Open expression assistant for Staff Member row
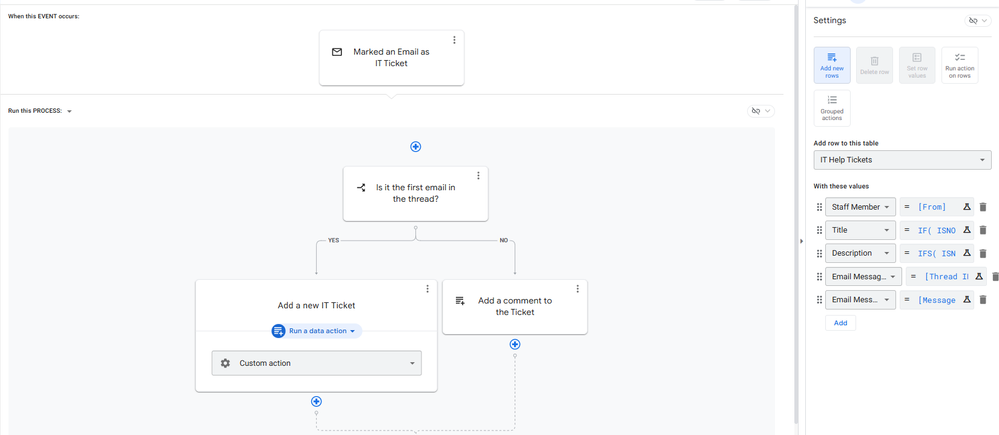The height and width of the screenshot is (435, 999). 967,207
